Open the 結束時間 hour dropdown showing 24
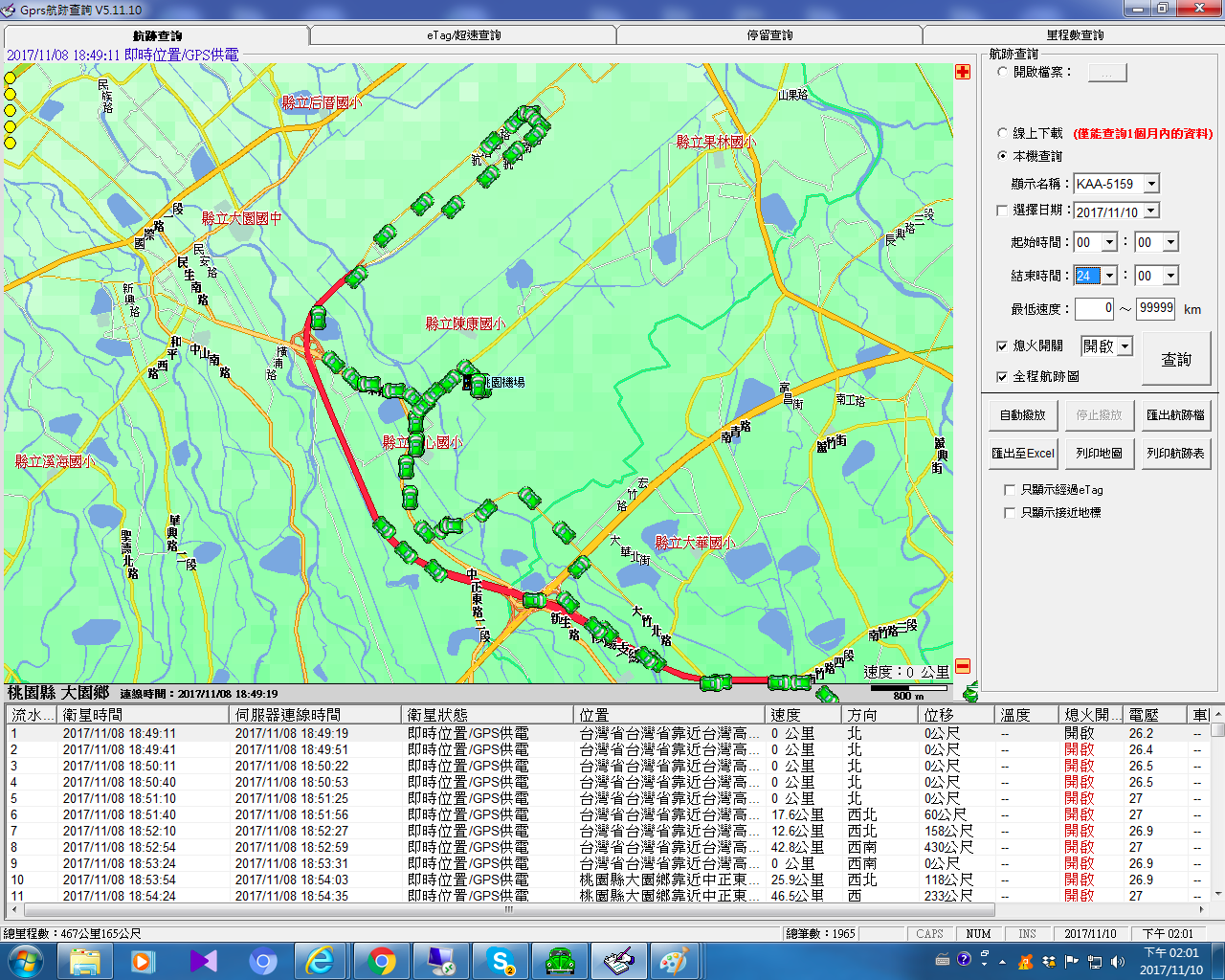The height and width of the screenshot is (980, 1225). (x=1109, y=276)
